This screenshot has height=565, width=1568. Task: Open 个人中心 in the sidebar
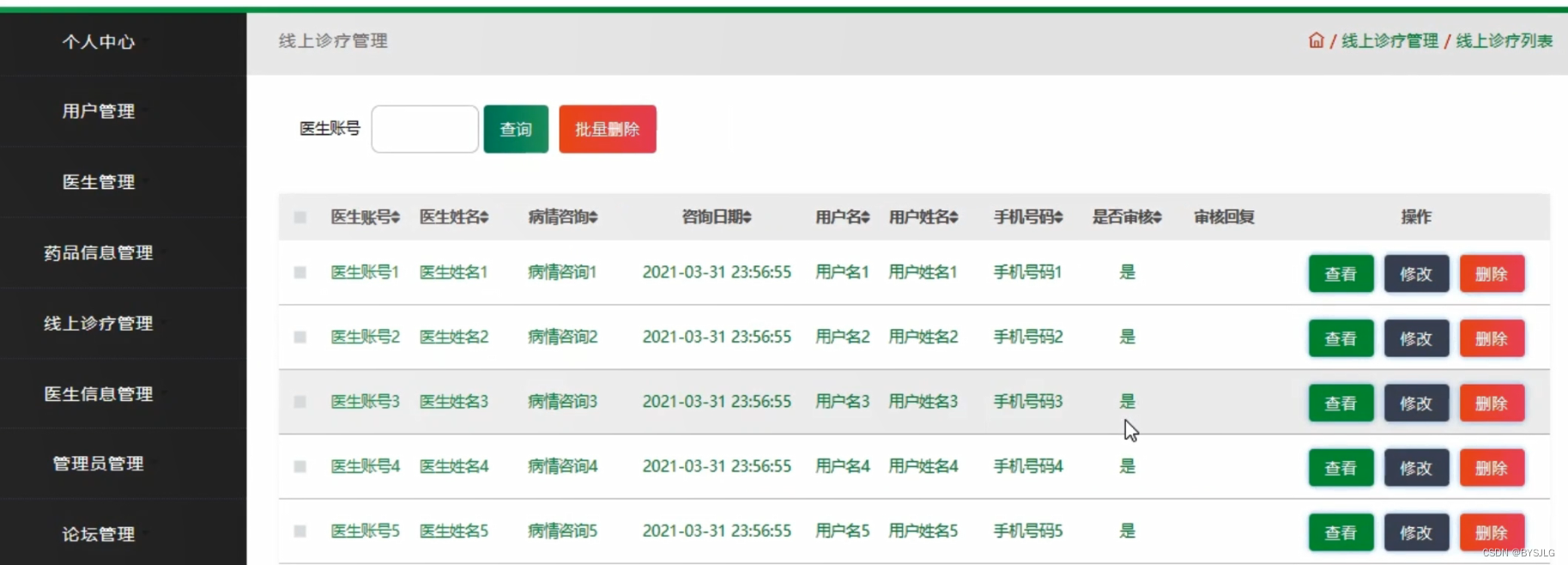point(98,42)
